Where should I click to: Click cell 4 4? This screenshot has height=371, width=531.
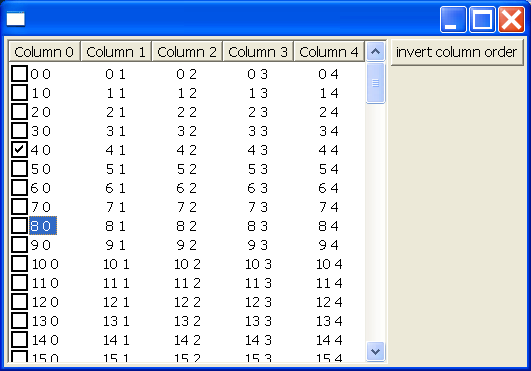(329, 150)
